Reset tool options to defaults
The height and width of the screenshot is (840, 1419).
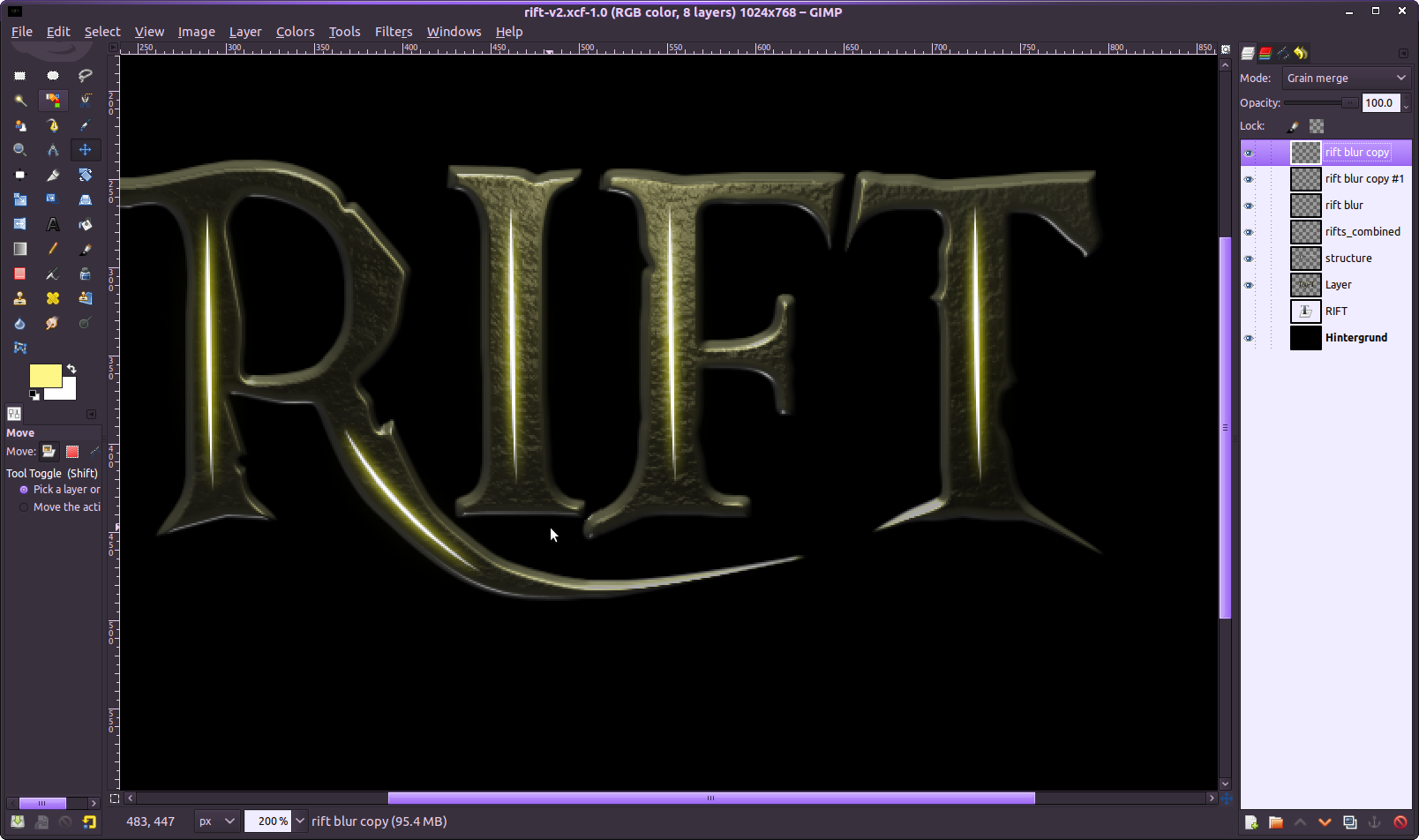[89, 821]
